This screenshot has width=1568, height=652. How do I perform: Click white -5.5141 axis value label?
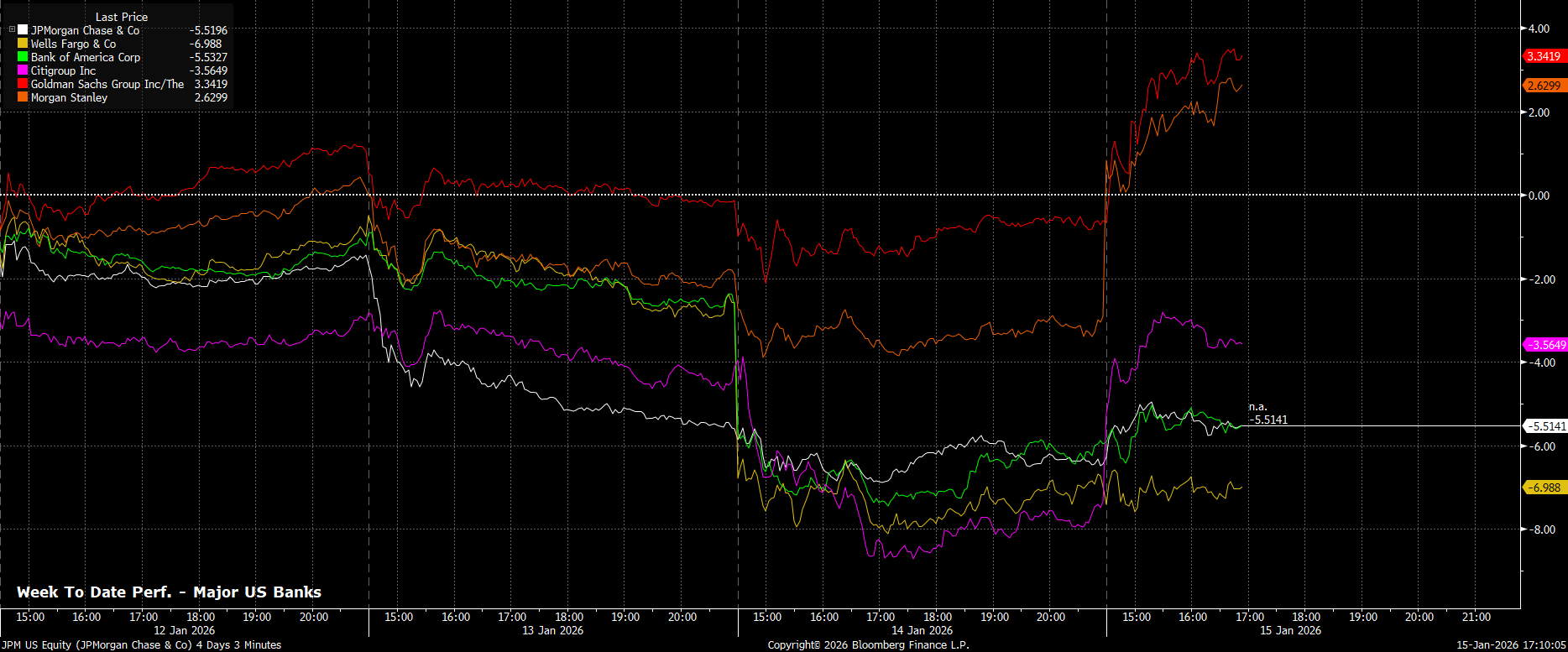[1544, 426]
